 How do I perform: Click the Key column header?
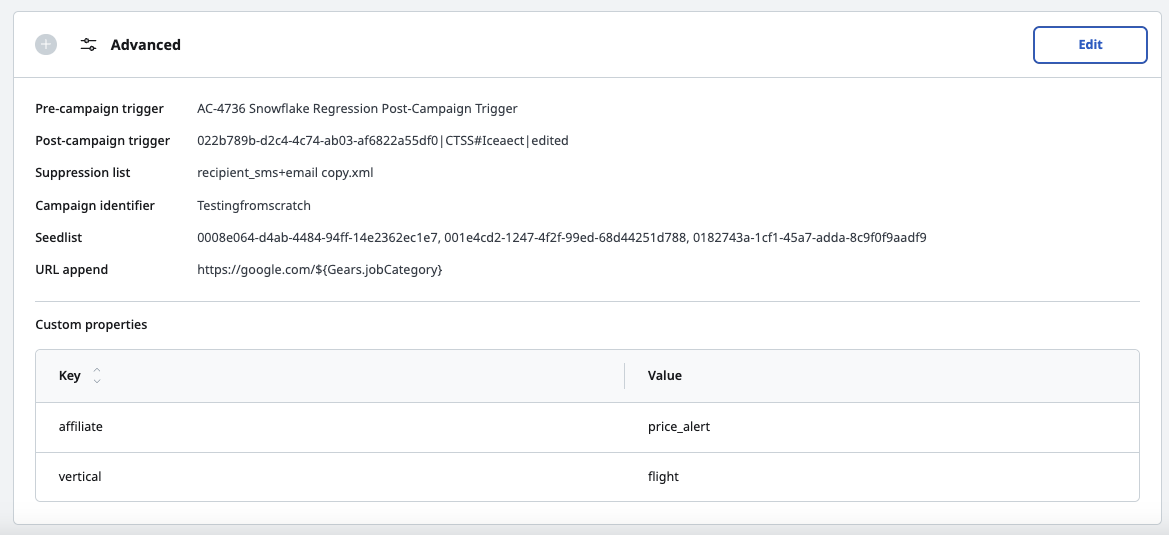pyautogui.click(x=69, y=376)
